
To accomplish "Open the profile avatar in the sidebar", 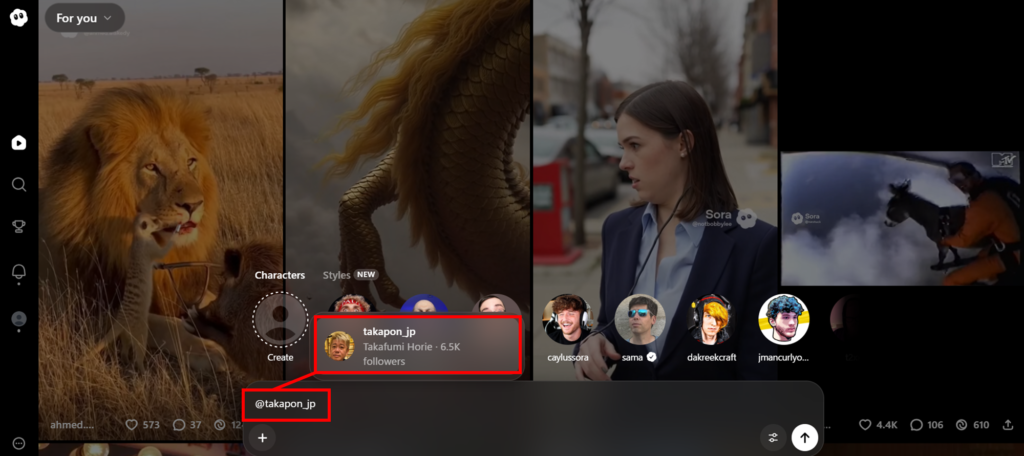I will point(18,320).
